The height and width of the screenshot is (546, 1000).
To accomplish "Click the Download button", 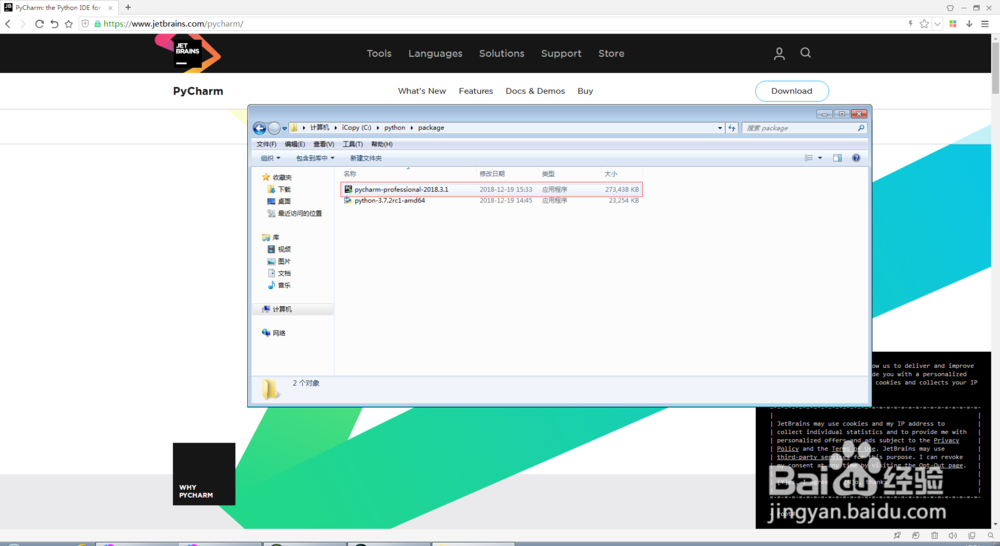I will tap(791, 91).
